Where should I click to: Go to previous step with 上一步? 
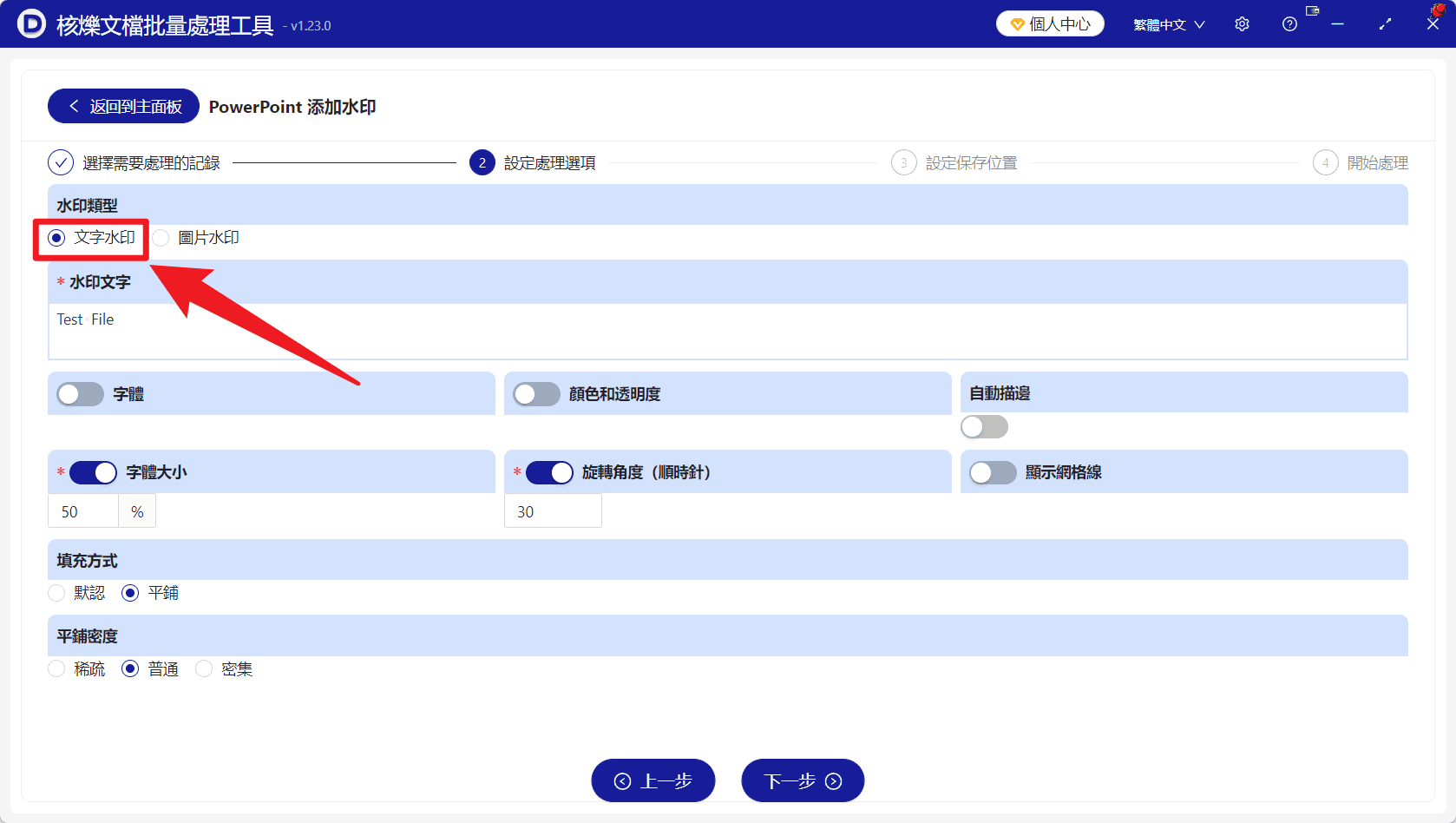click(653, 780)
